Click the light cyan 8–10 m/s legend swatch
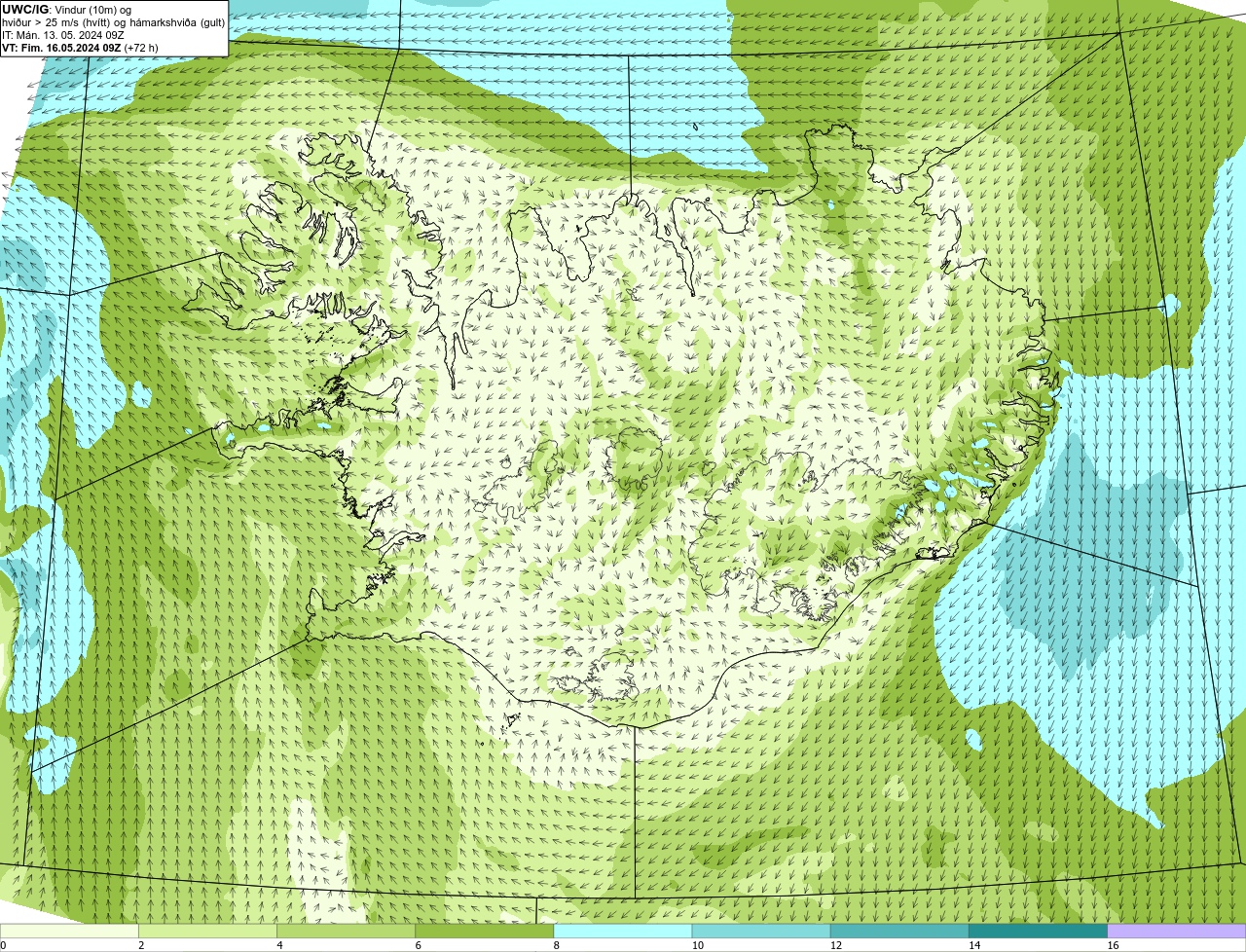The width and height of the screenshot is (1246, 952). (623, 932)
